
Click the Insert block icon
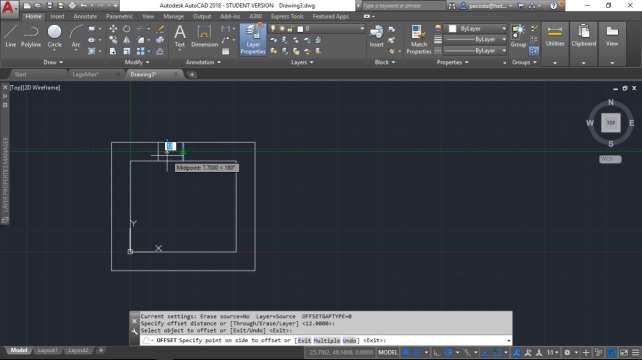pyautogui.click(x=376, y=36)
